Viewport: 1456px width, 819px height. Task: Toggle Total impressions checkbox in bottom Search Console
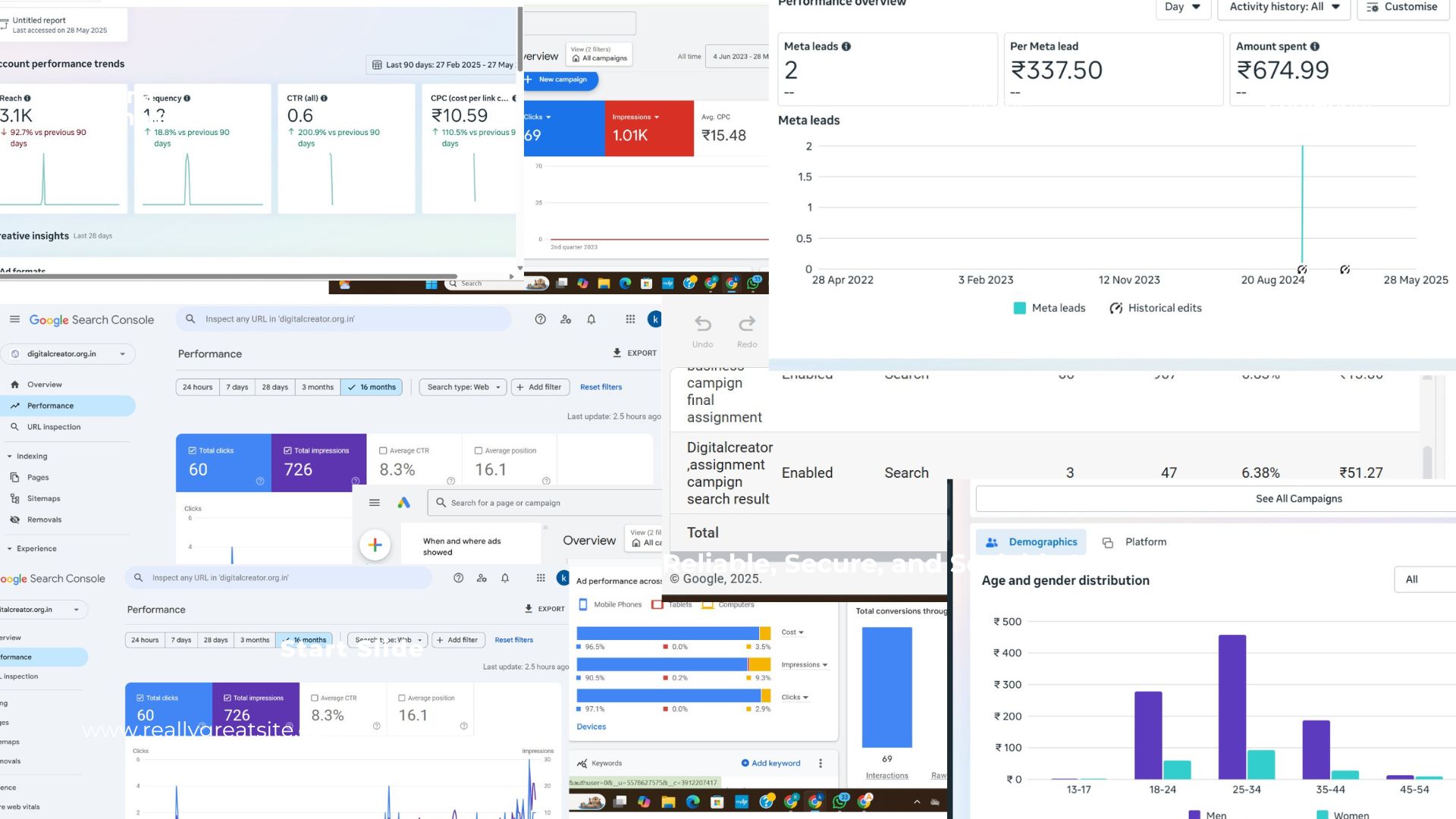pos(227,698)
